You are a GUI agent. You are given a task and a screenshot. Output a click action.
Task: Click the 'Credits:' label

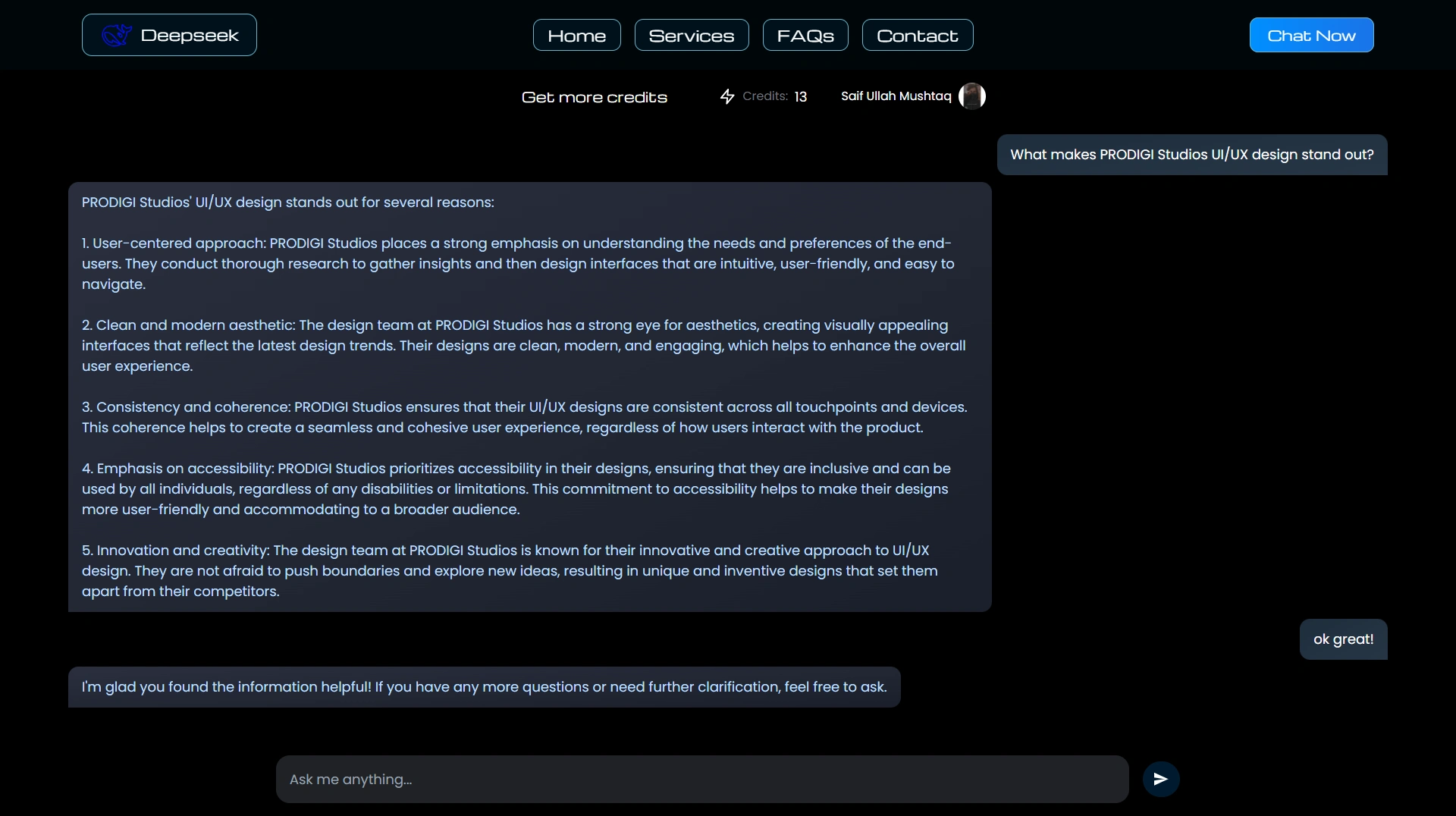pos(765,96)
